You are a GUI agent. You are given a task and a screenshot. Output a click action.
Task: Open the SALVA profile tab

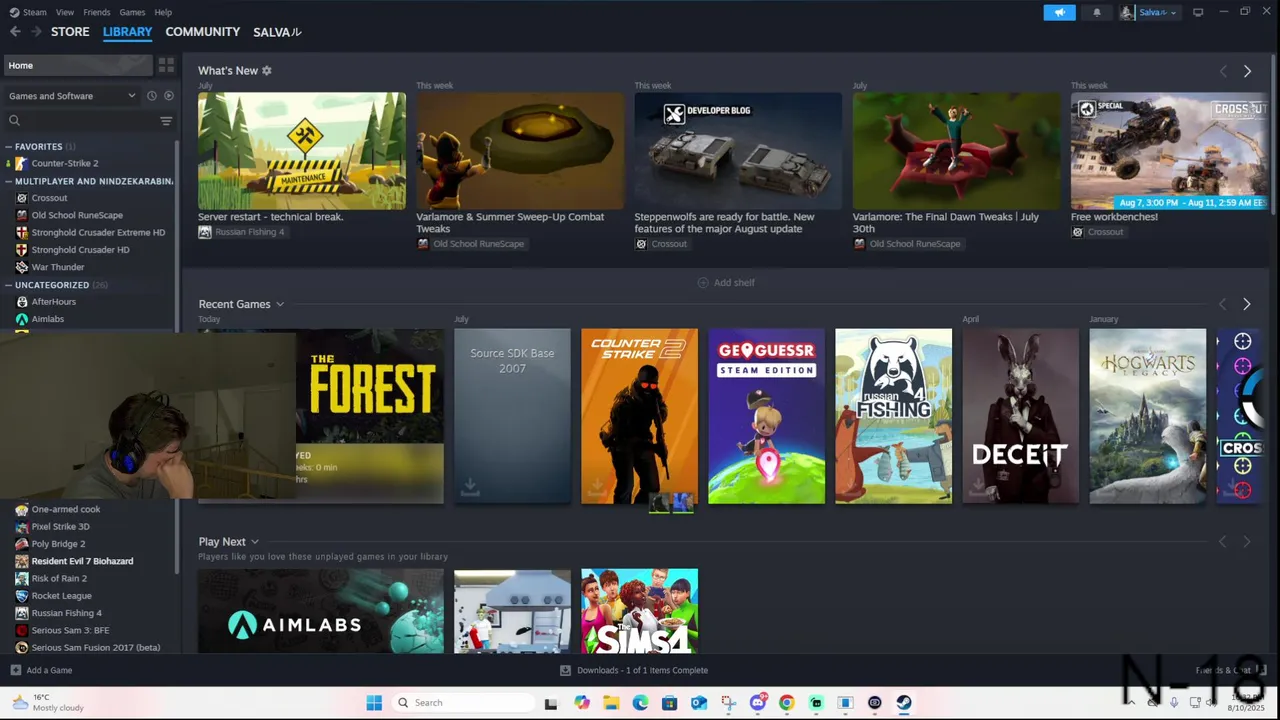(277, 32)
